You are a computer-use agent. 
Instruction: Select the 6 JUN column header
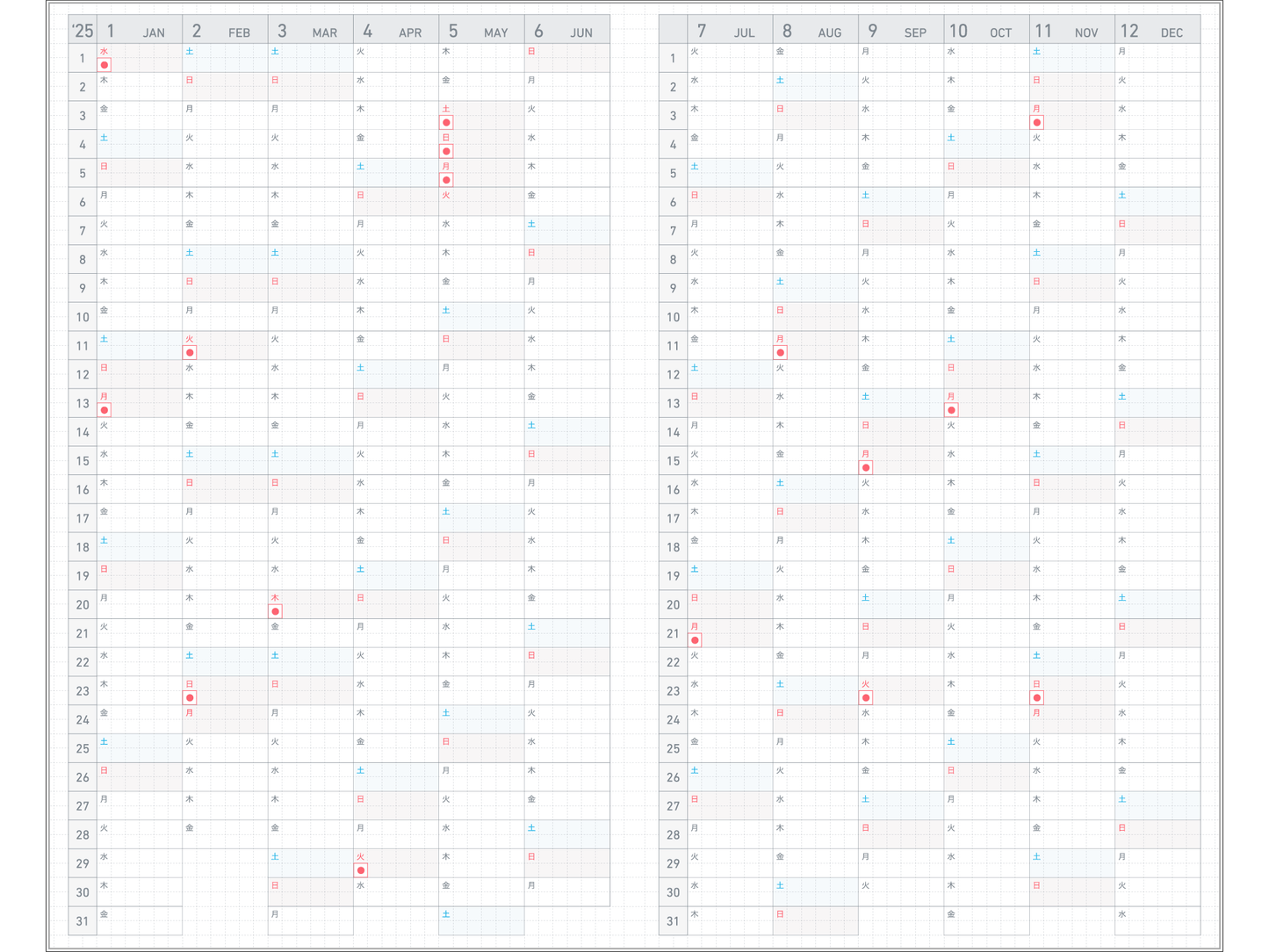point(566,31)
